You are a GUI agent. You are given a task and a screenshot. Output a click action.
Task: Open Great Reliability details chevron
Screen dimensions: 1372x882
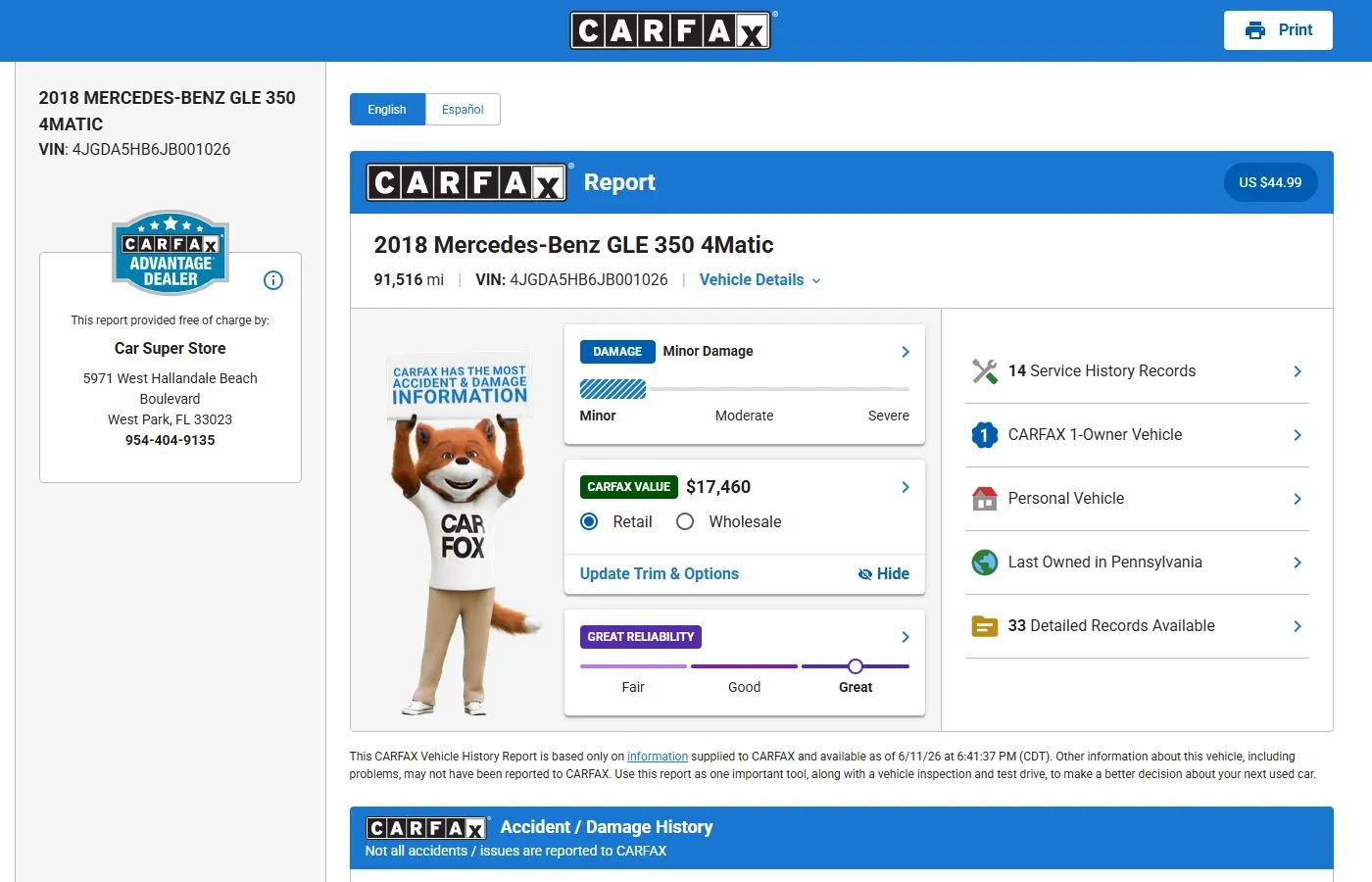click(906, 637)
